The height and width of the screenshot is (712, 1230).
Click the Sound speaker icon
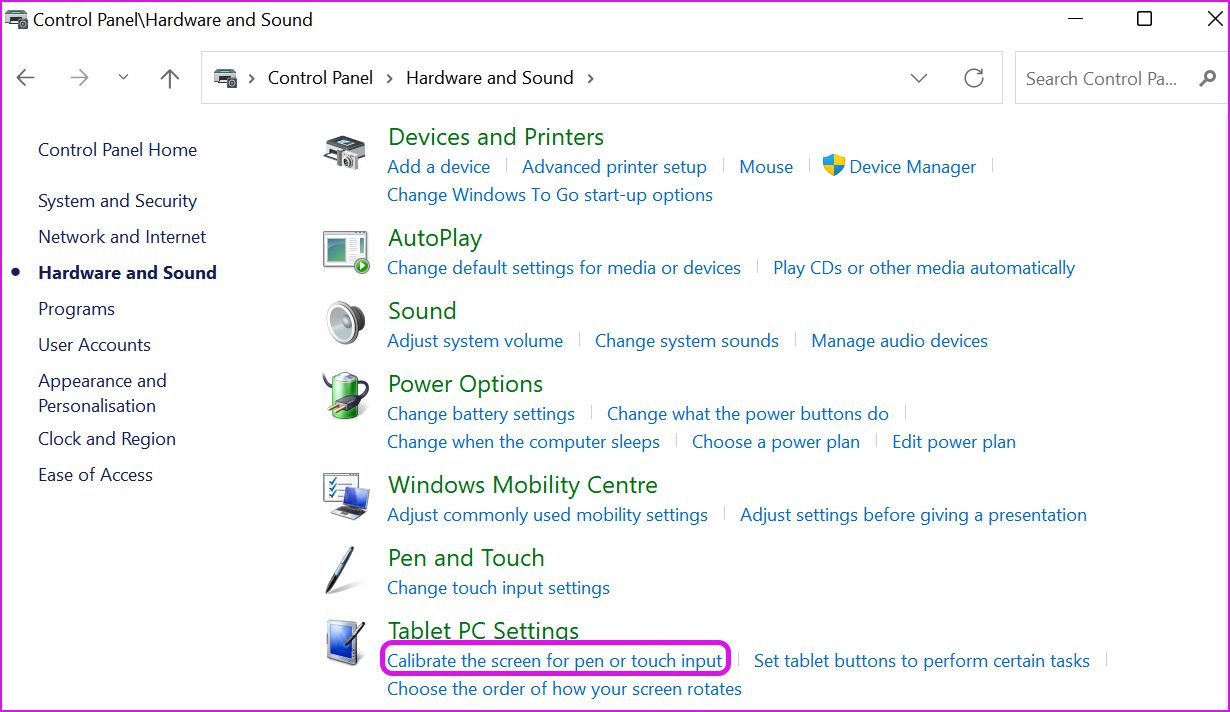[x=344, y=323]
